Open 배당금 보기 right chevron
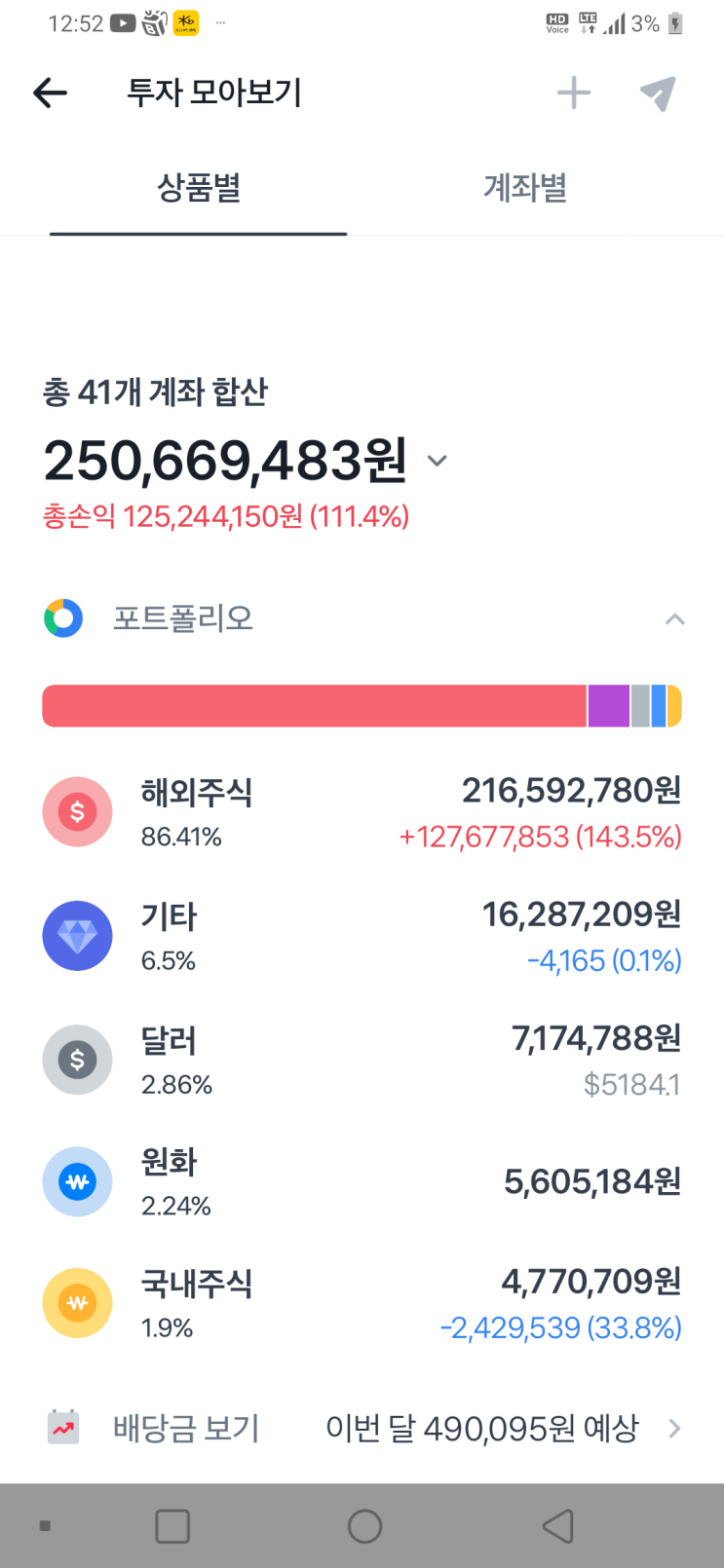Image resolution: width=724 pixels, height=1568 pixels. point(674,1429)
